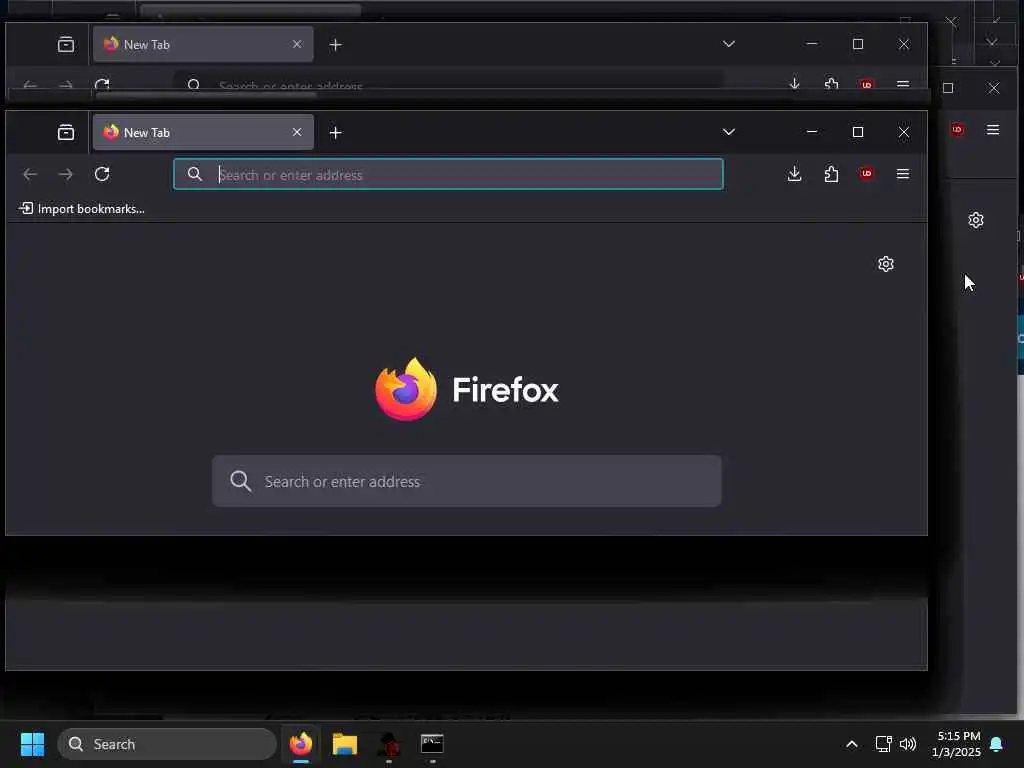Open Downloads panel in front window
The image size is (1024, 768).
tap(794, 174)
